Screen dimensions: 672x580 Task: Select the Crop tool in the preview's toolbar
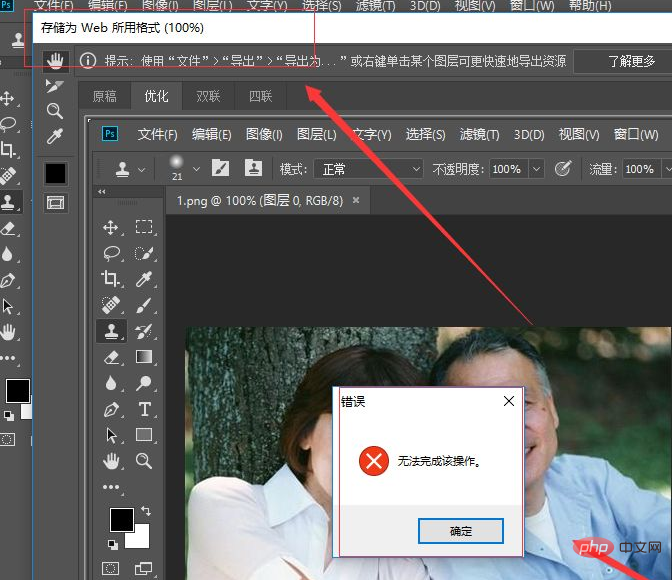click(111, 279)
